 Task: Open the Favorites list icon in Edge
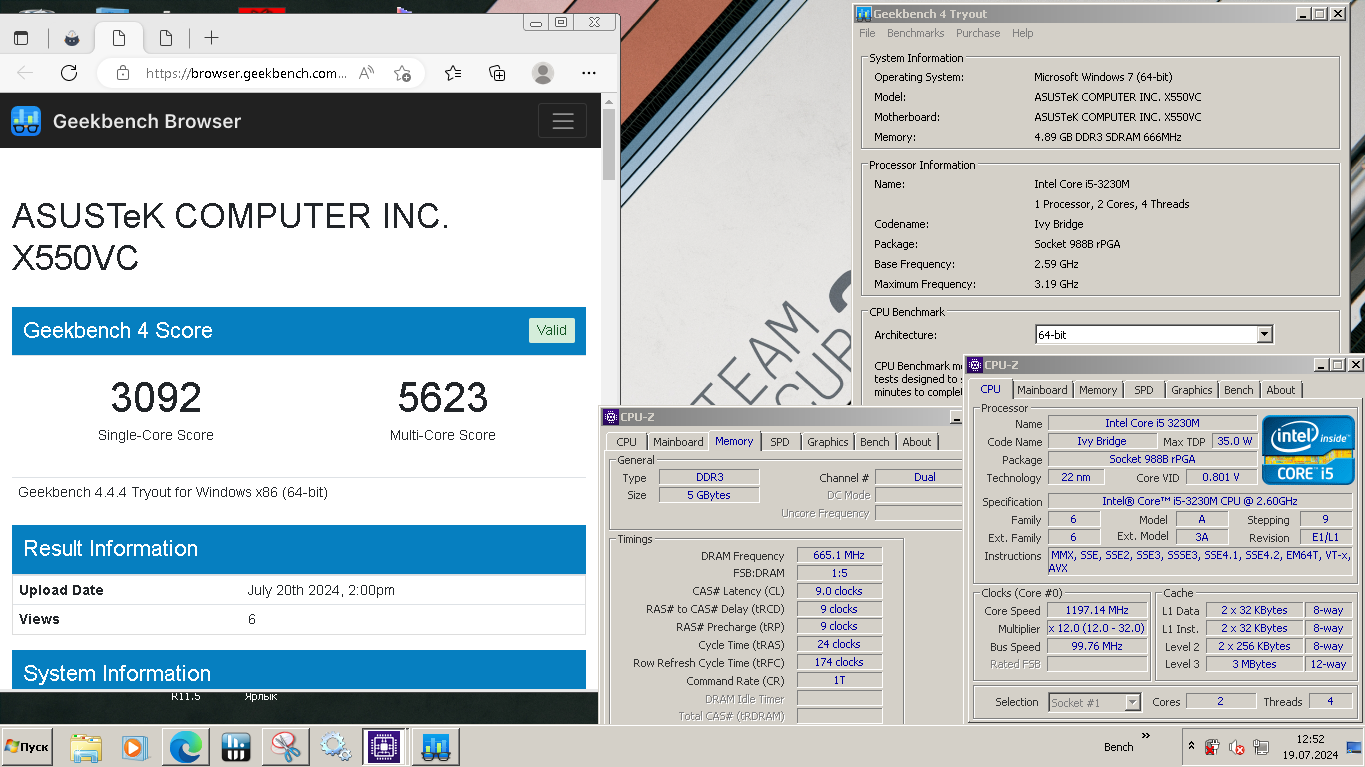[x=453, y=73]
